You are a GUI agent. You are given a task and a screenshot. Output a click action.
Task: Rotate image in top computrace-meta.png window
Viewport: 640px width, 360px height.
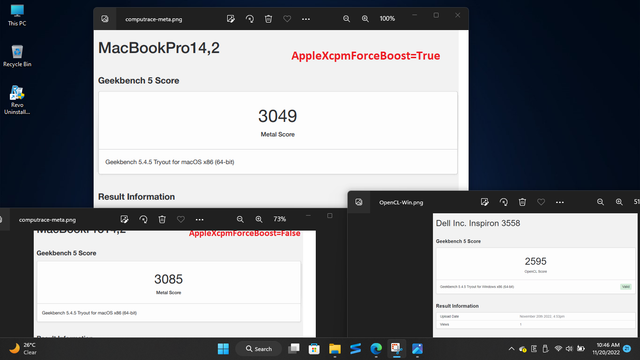(x=249, y=19)
